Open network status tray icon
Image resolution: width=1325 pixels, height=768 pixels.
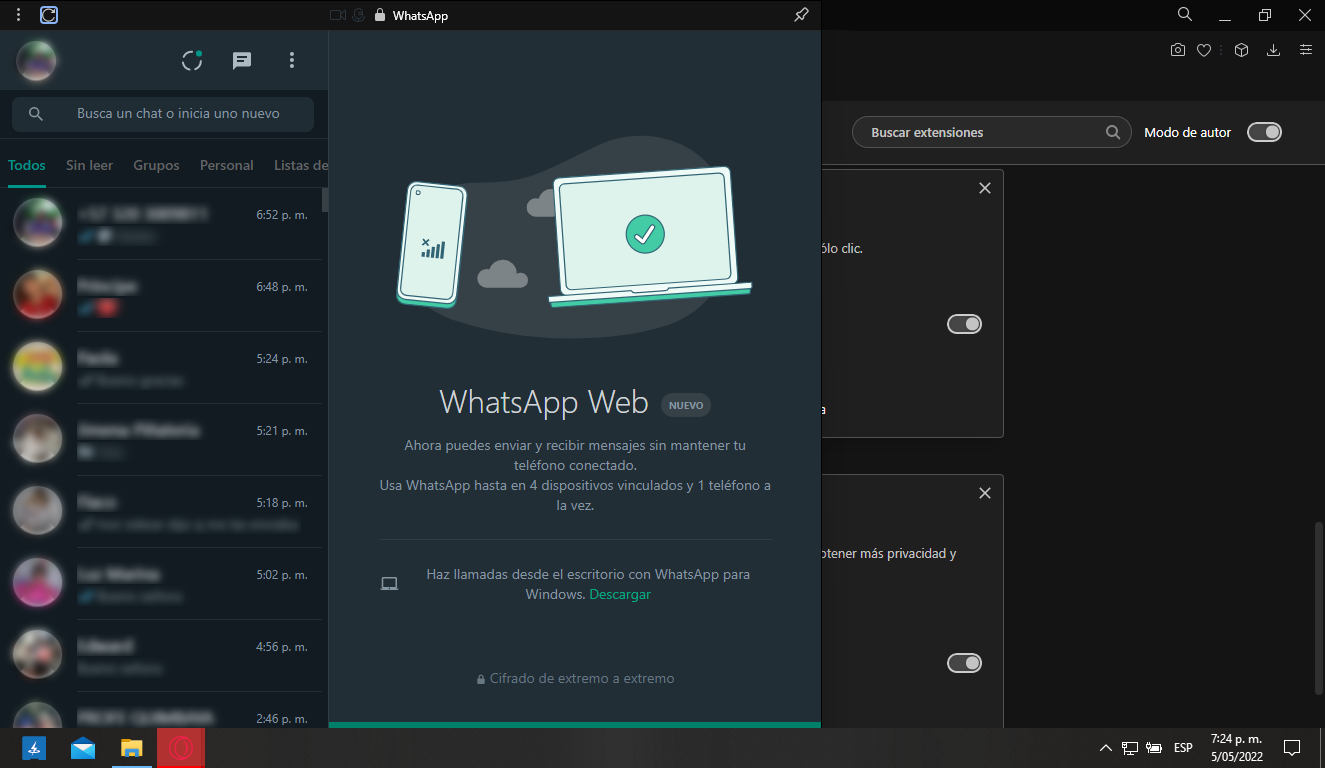(1130, 748)
